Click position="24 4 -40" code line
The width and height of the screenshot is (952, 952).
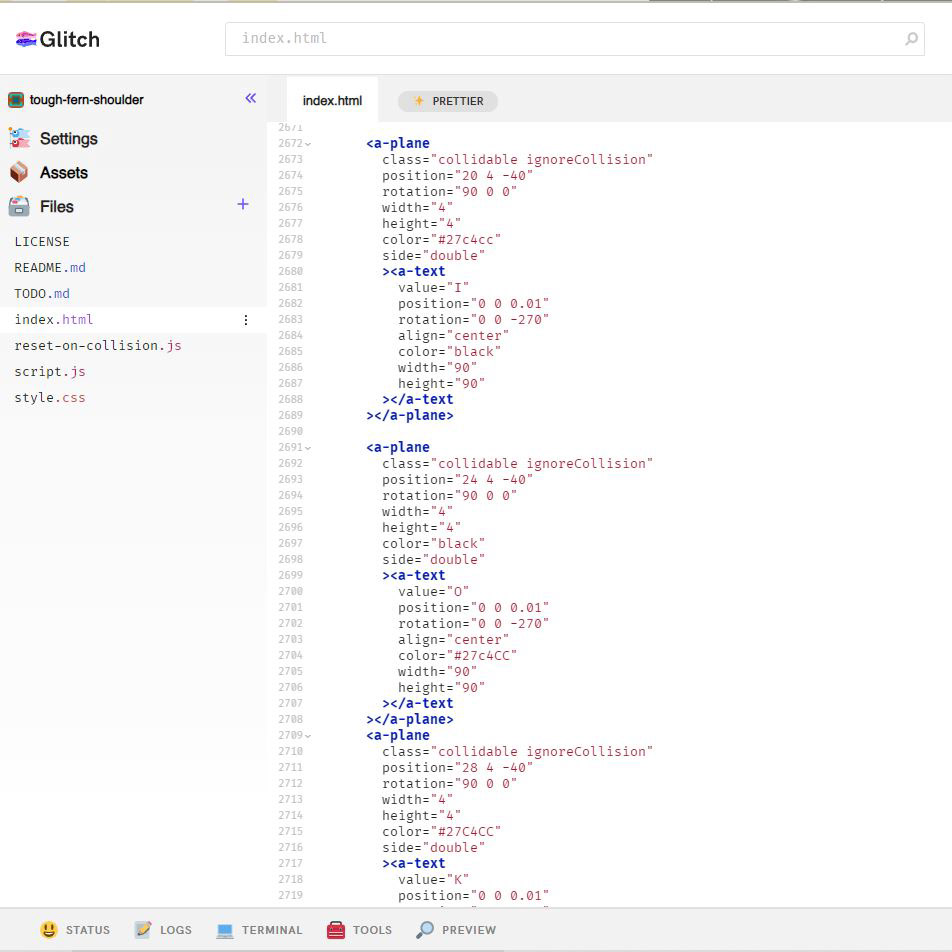point(457,480)
